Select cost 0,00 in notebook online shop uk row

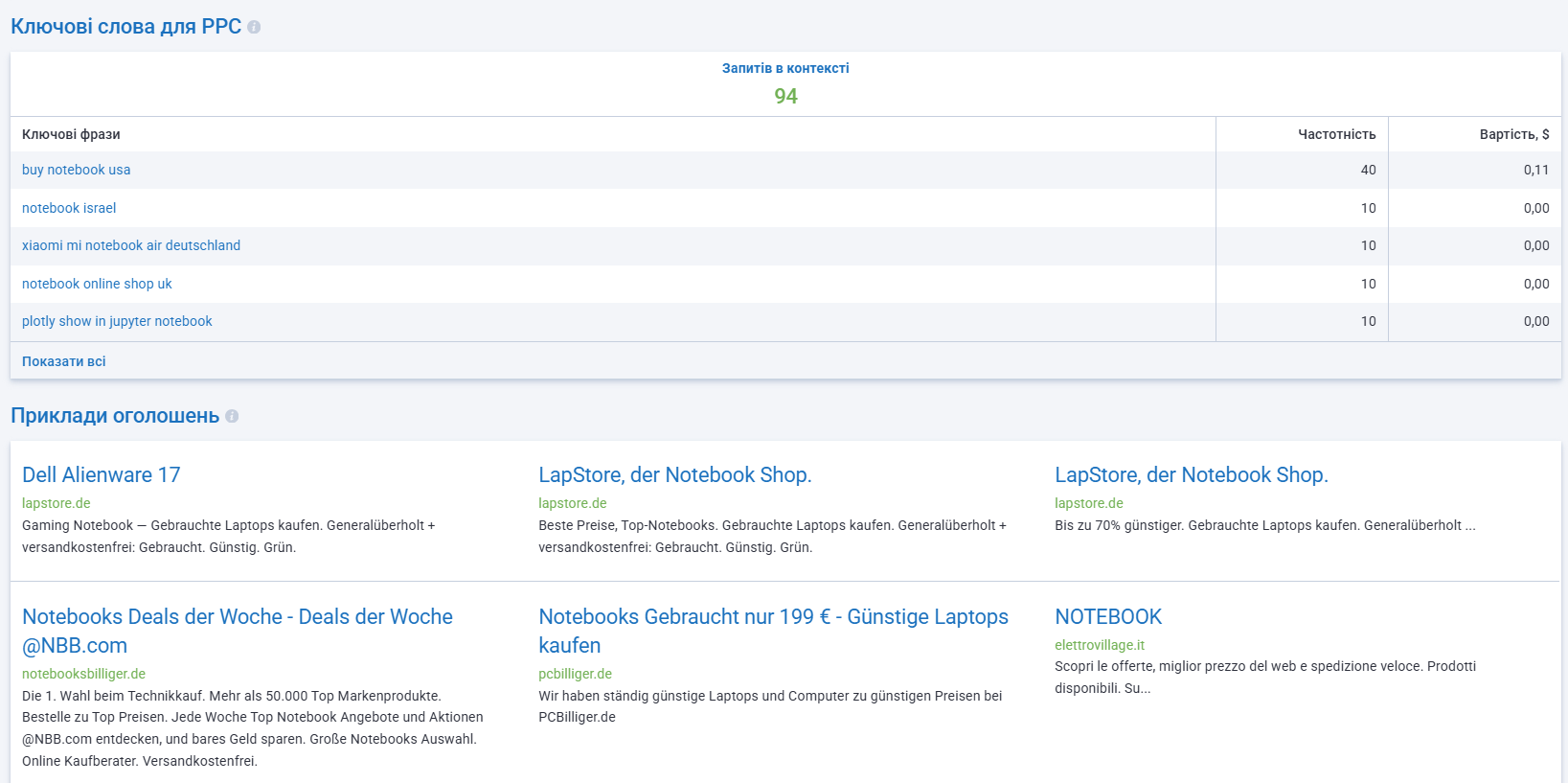(x=1536, y=284)
